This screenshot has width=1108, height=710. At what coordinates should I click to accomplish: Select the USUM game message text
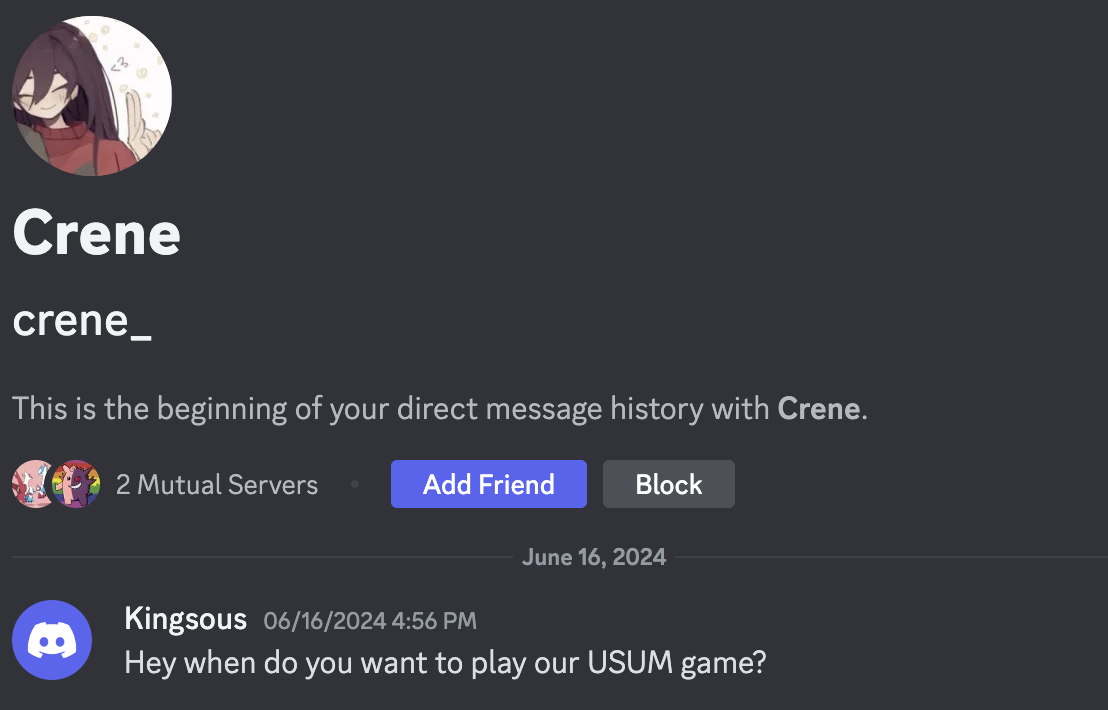pos(445,661)
